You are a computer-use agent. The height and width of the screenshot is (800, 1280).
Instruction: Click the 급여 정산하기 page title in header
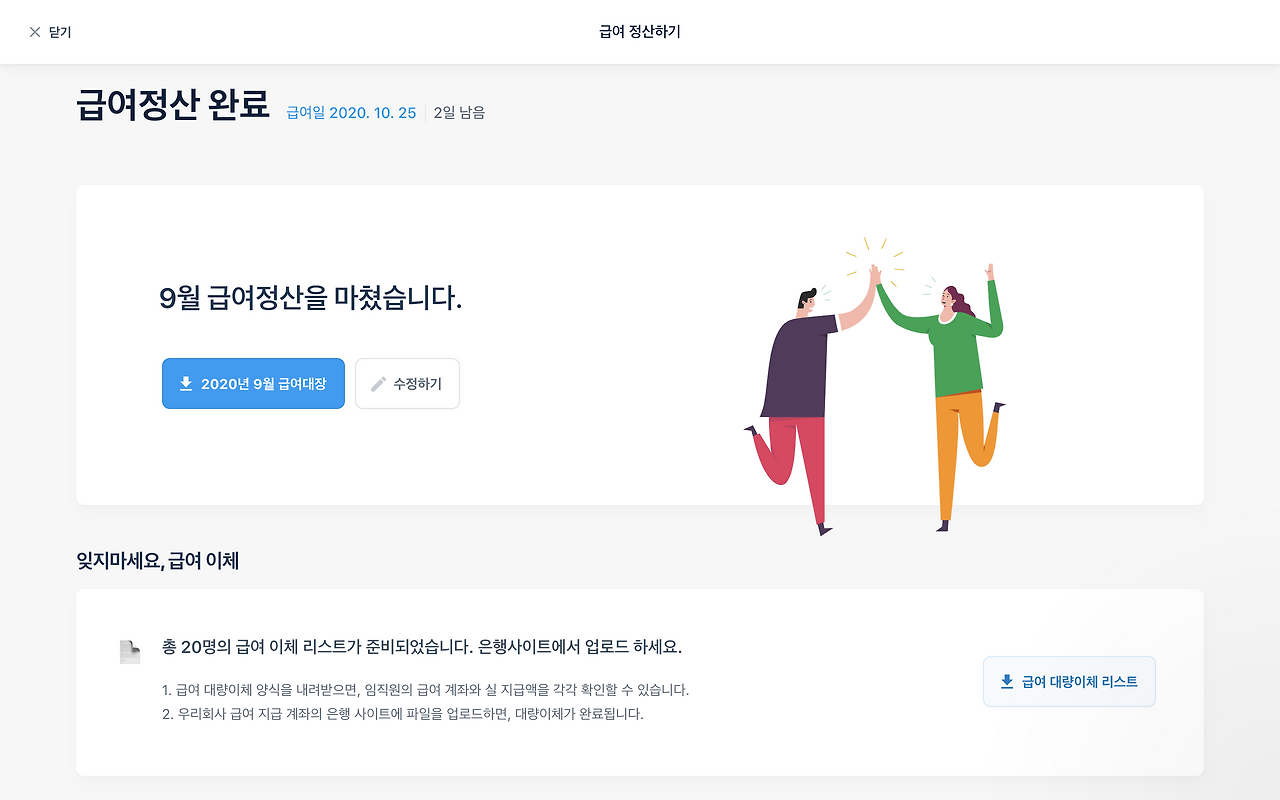tap(640, 32)
